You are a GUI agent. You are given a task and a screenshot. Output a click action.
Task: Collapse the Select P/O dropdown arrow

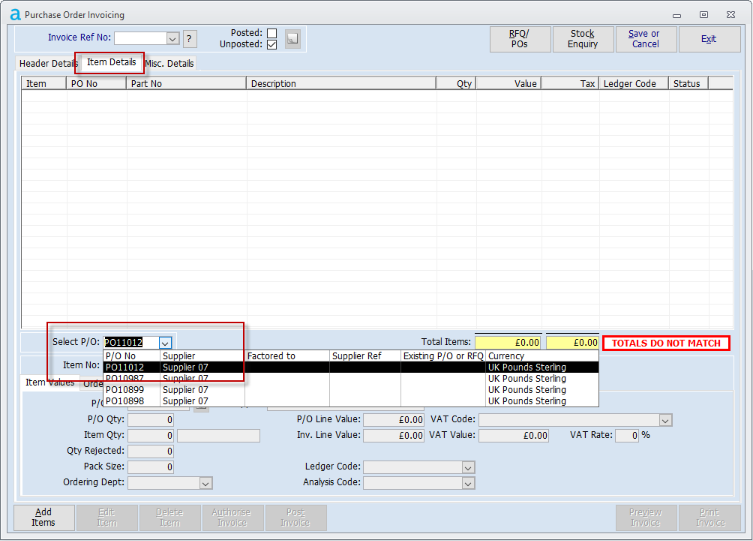coord(165,343)
